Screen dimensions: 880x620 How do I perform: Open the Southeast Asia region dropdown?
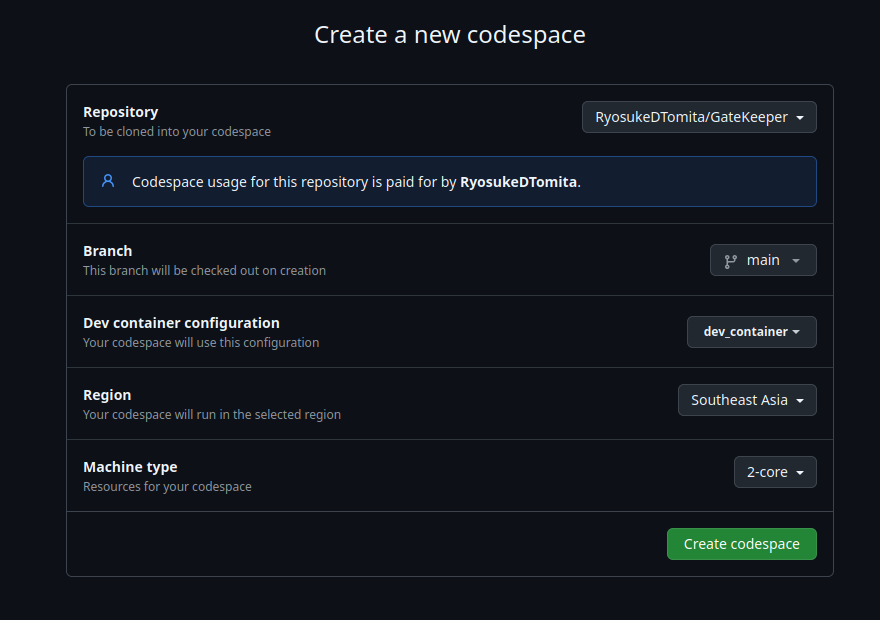(747, 399)
